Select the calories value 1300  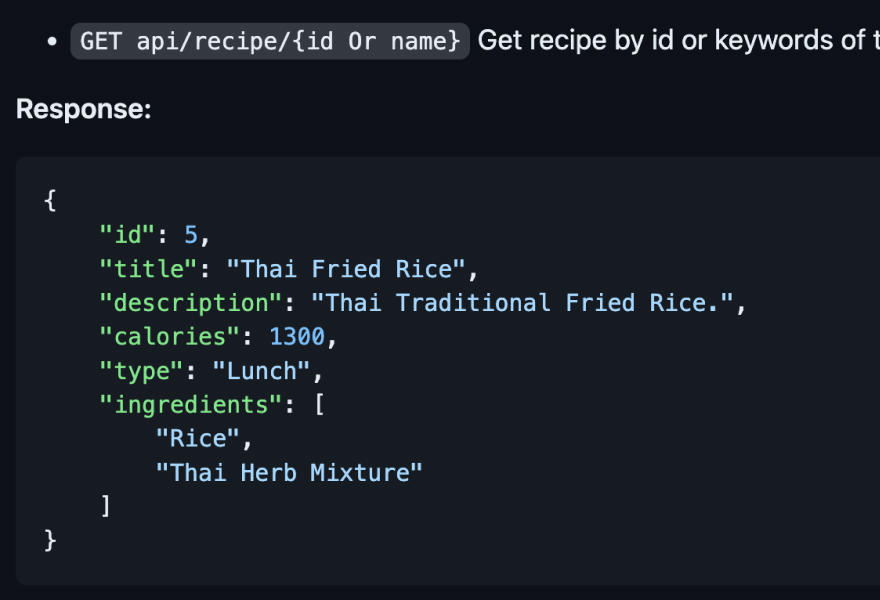297,337
